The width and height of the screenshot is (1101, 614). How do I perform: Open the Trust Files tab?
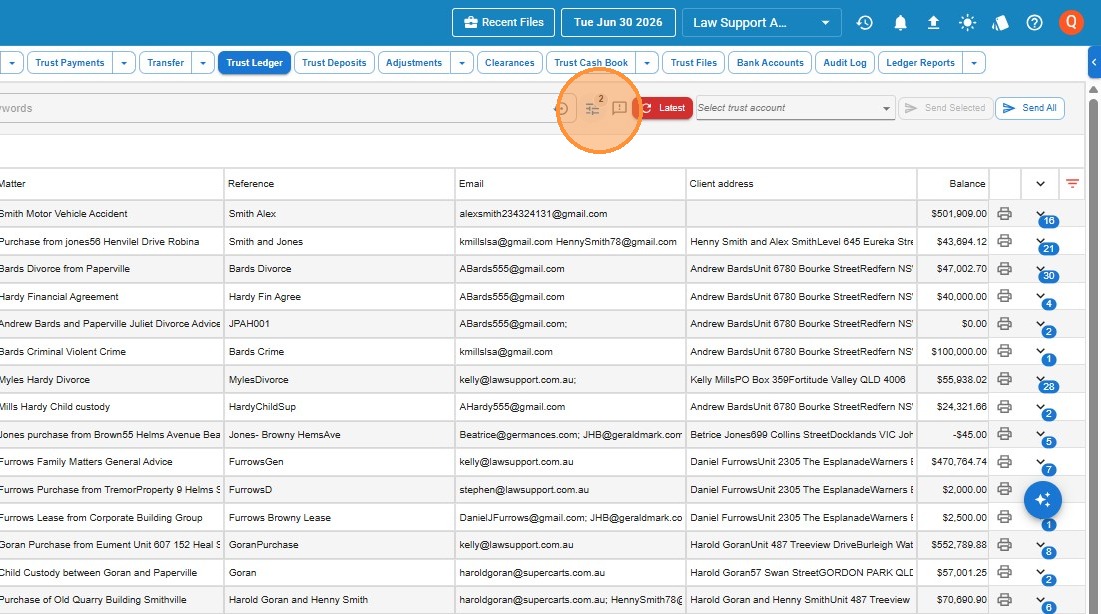tap(694, 63)
